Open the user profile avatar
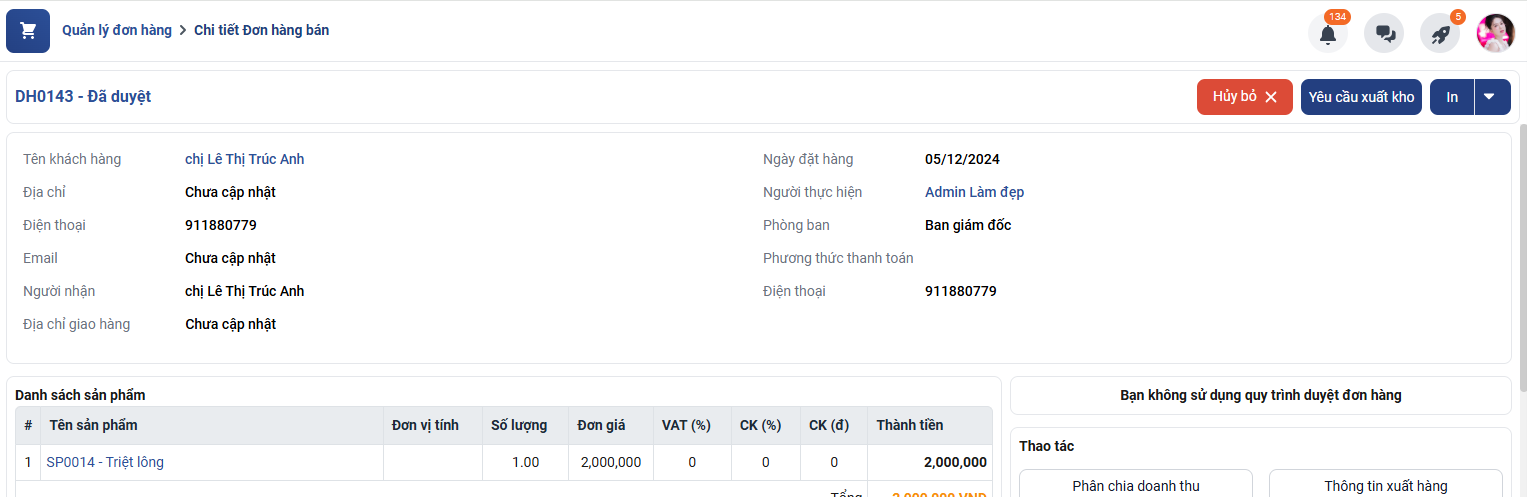1527x497 pixels. pyautogui.click(x=1495, y=33)
